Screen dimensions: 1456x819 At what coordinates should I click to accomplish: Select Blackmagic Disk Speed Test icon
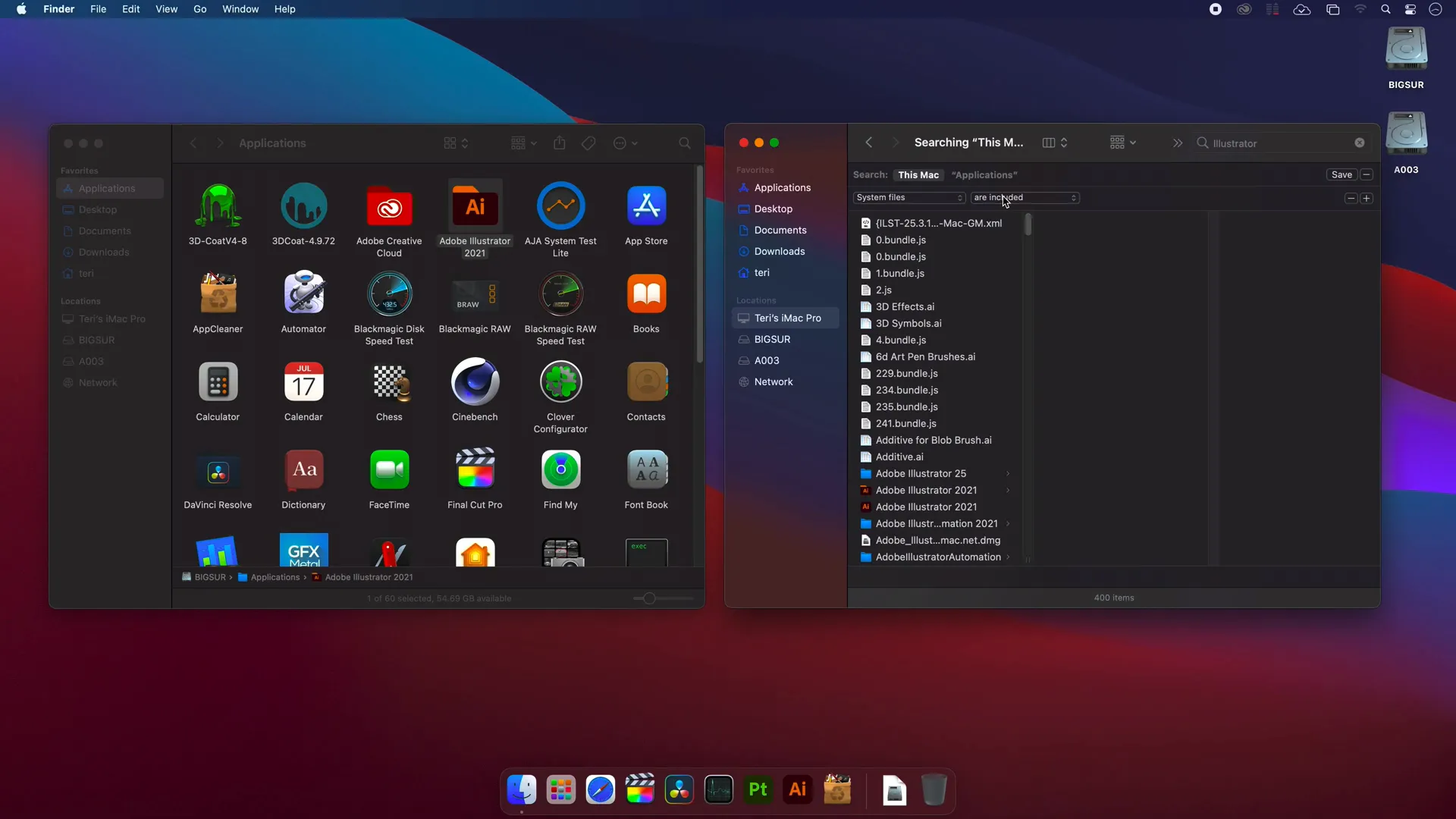(x=389, y=293)
